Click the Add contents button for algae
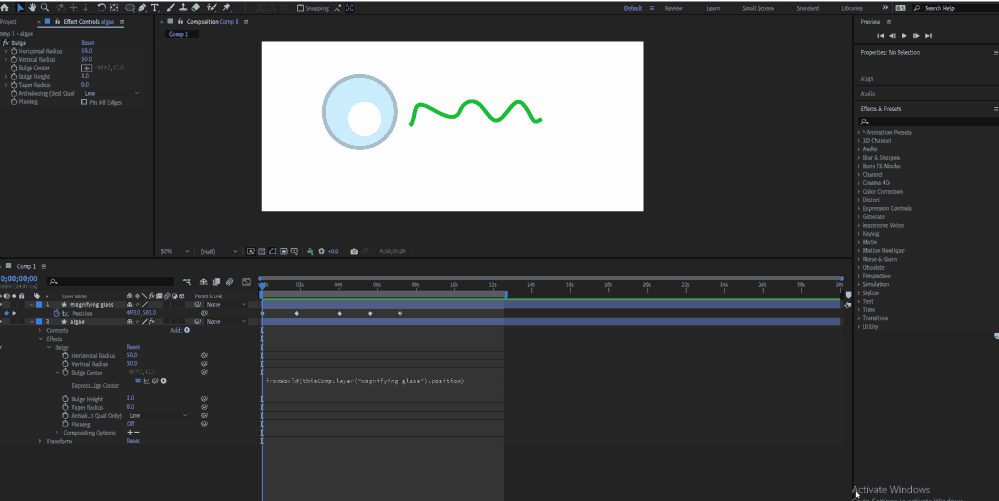 (x=187, y=330)
